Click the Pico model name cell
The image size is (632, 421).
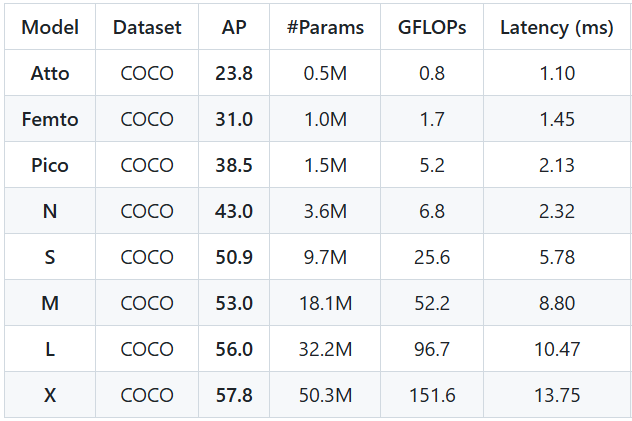pyautogui.click(x=50, y=165)
